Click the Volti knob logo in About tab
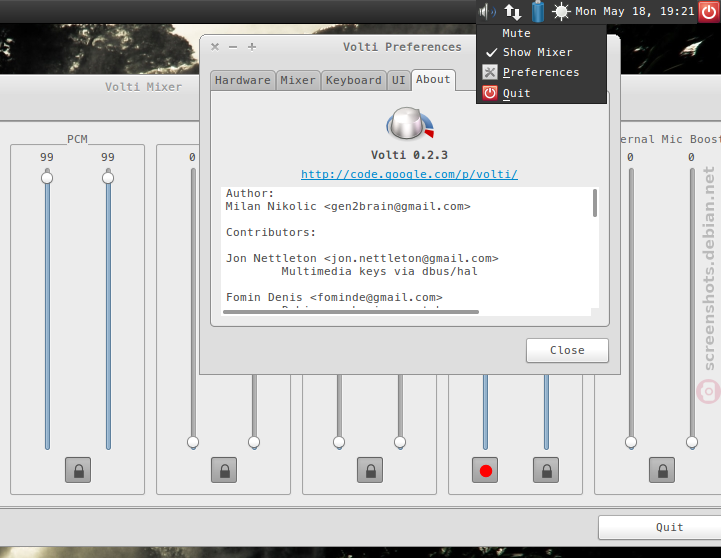721x558 pixels. [x=410, y=124]
